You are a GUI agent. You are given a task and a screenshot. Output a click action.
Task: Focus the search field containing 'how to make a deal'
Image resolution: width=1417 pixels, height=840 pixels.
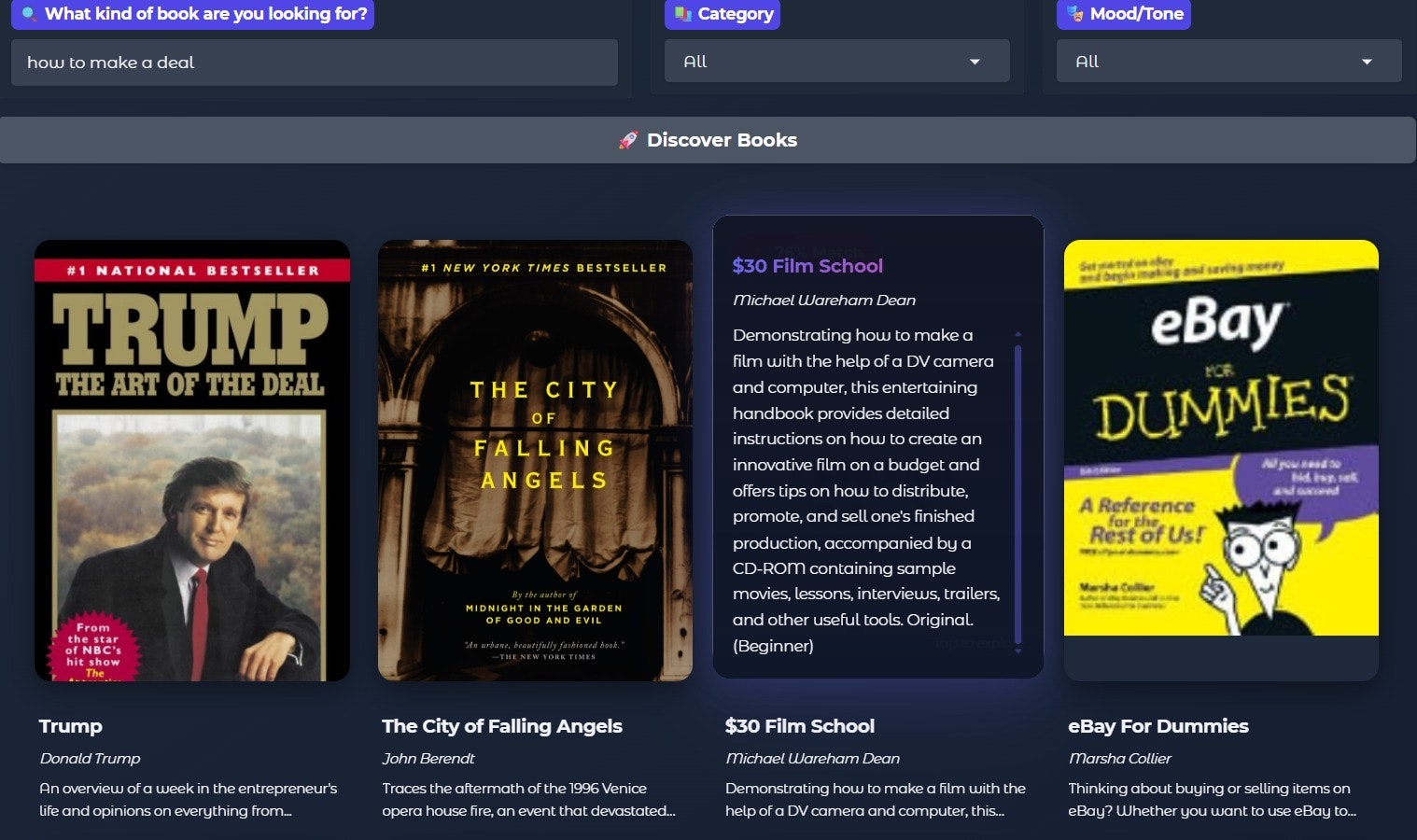(315, 63)
